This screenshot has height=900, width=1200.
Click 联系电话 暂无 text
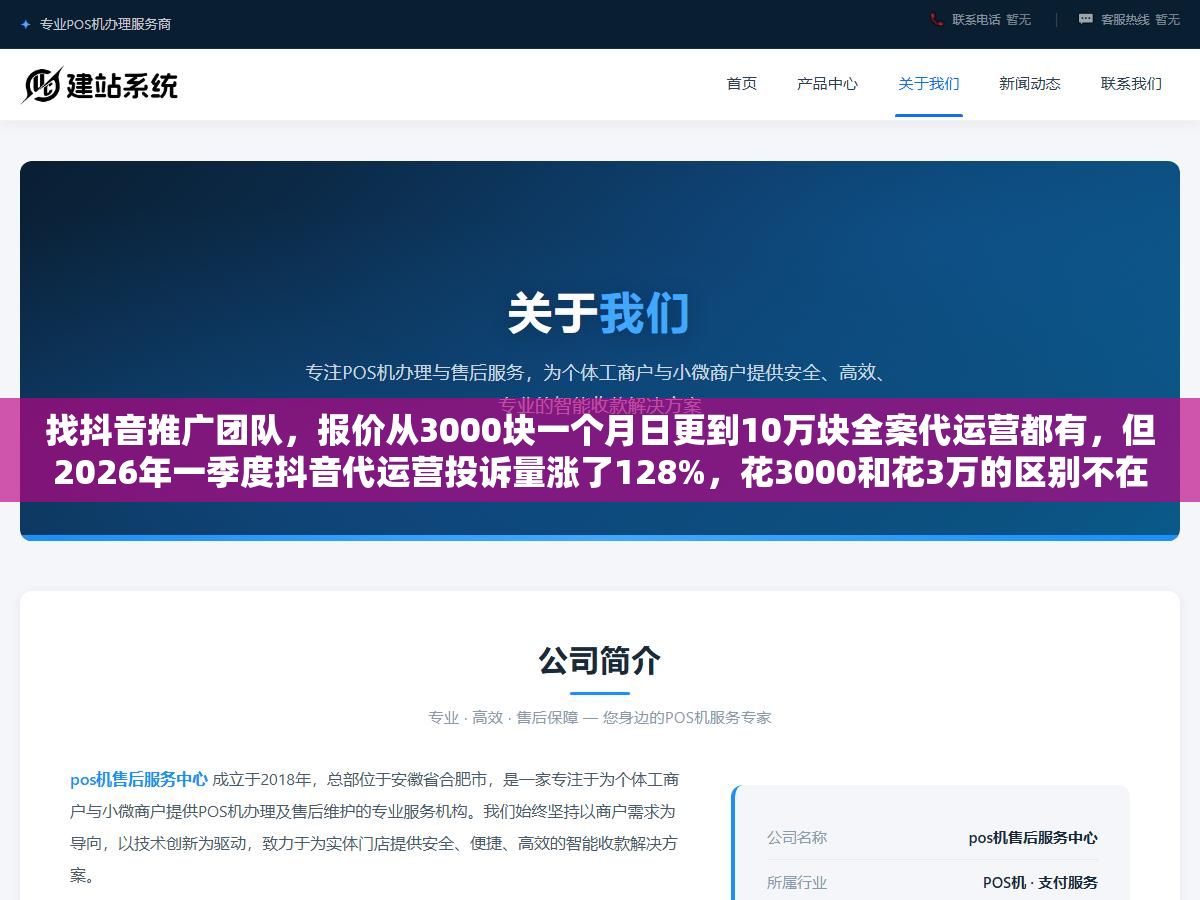point(991,19)
